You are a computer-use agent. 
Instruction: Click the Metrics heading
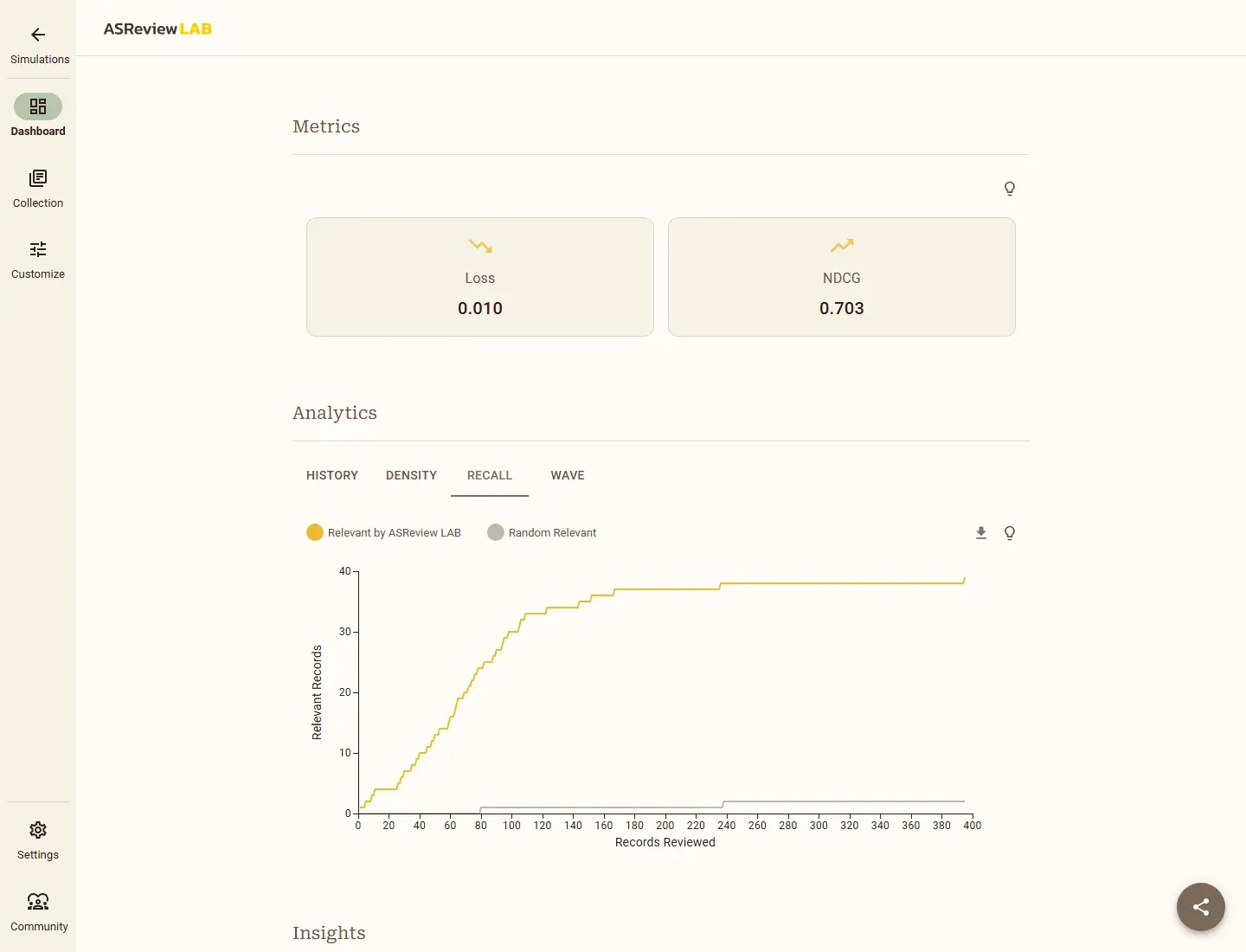(326, 126)
